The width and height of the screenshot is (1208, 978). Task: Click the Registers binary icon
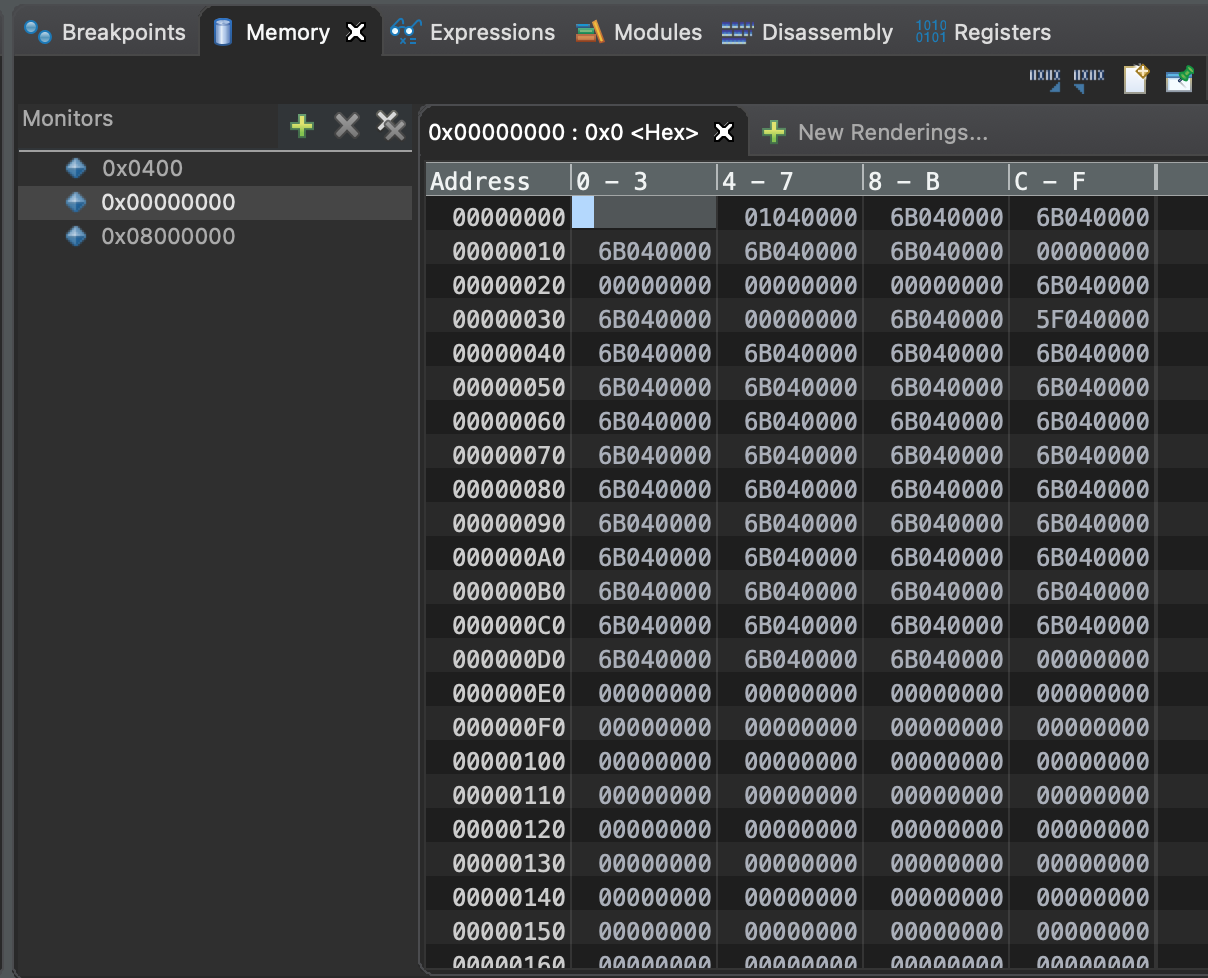pyautogui.click(x=931, y=32)
